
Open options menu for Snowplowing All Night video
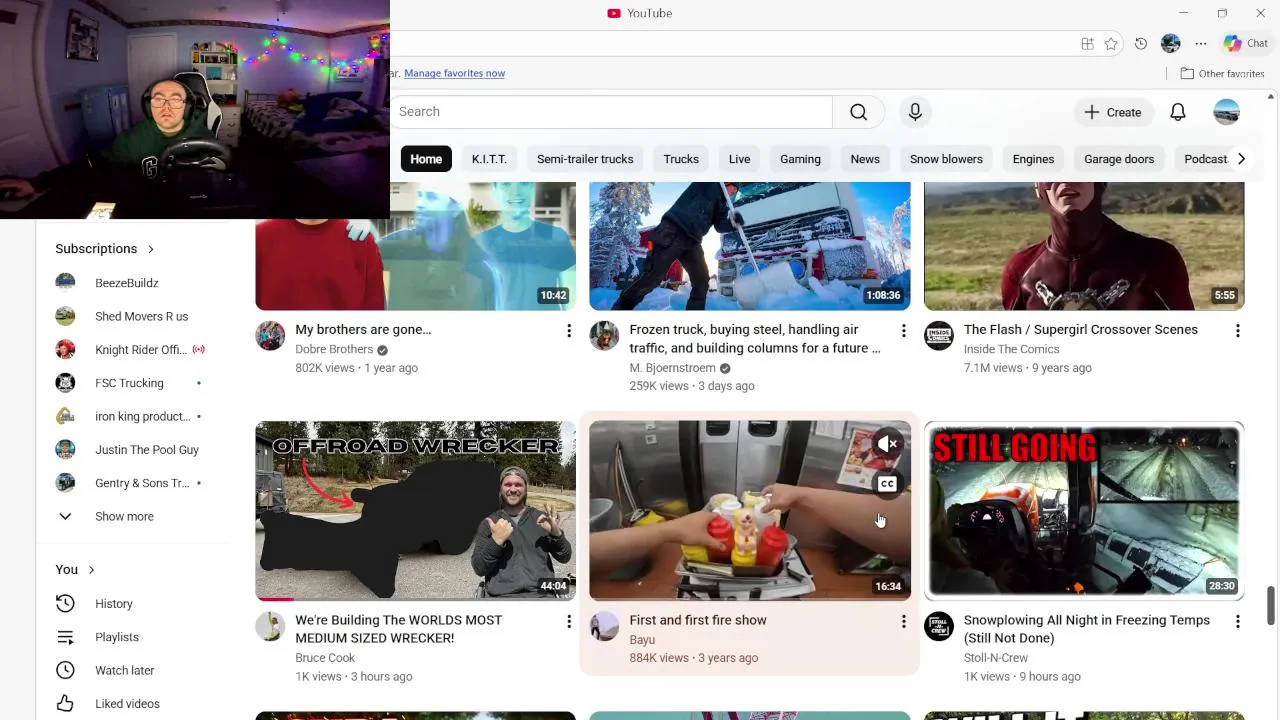click(1237, 622)
